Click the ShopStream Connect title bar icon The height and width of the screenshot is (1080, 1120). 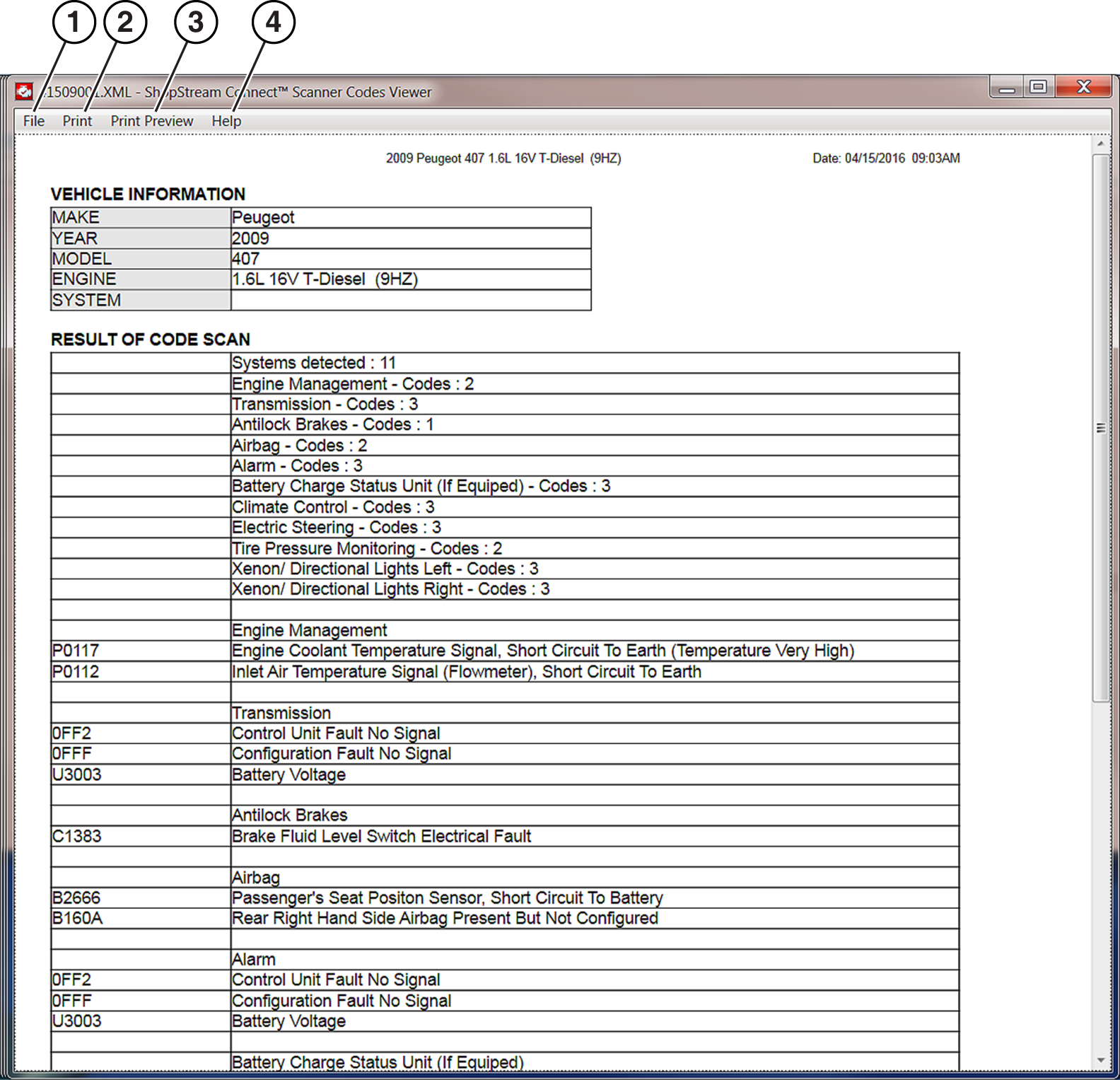[24, 92]
